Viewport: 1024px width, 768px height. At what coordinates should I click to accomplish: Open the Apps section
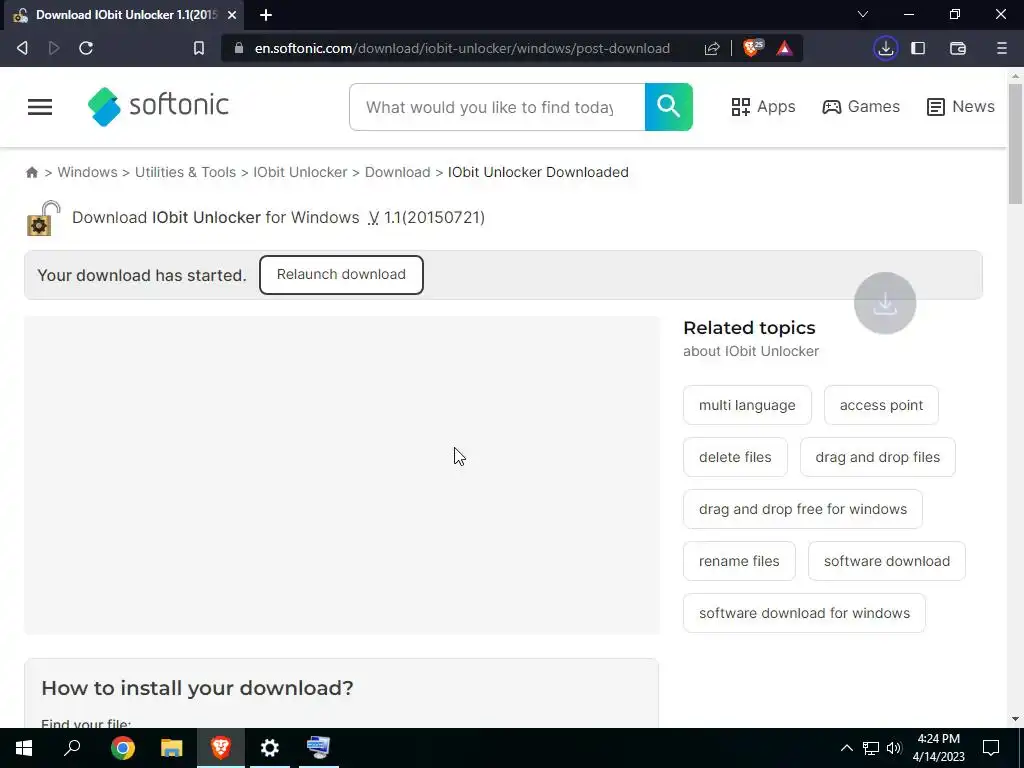tap(763, 106)
